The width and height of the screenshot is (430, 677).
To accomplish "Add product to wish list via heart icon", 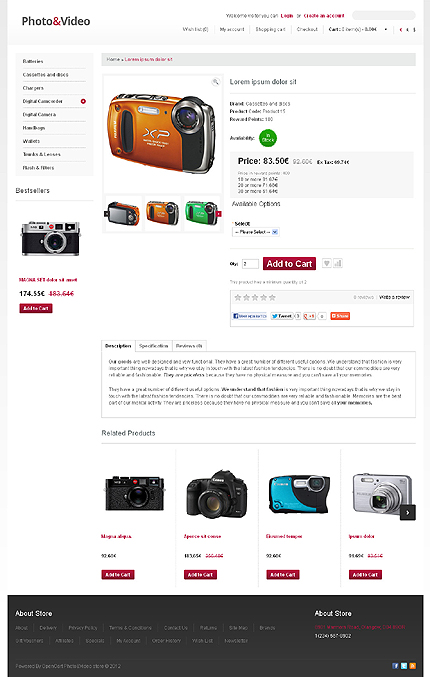I will click(327, 263).
